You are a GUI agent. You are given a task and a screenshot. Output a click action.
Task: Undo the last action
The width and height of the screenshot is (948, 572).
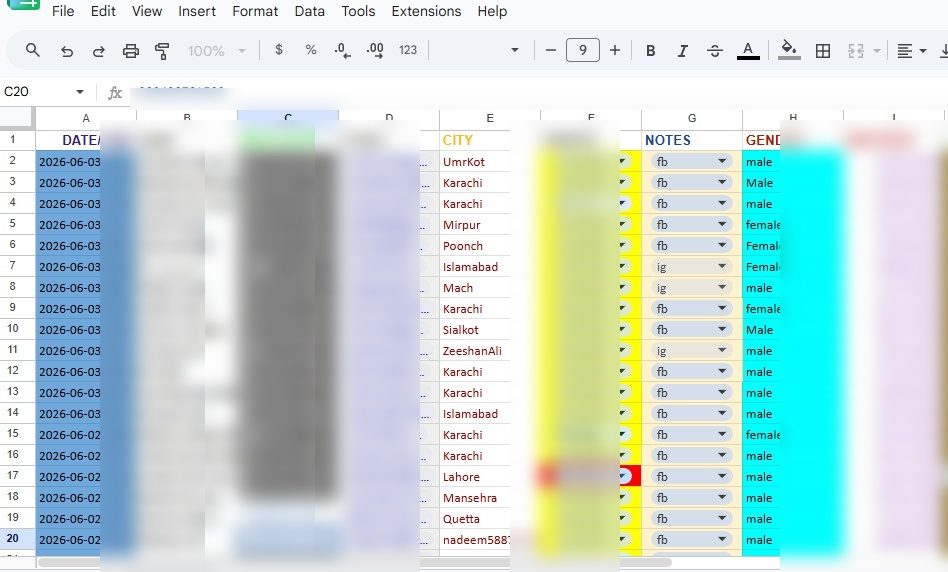click(x=67, y=51)
